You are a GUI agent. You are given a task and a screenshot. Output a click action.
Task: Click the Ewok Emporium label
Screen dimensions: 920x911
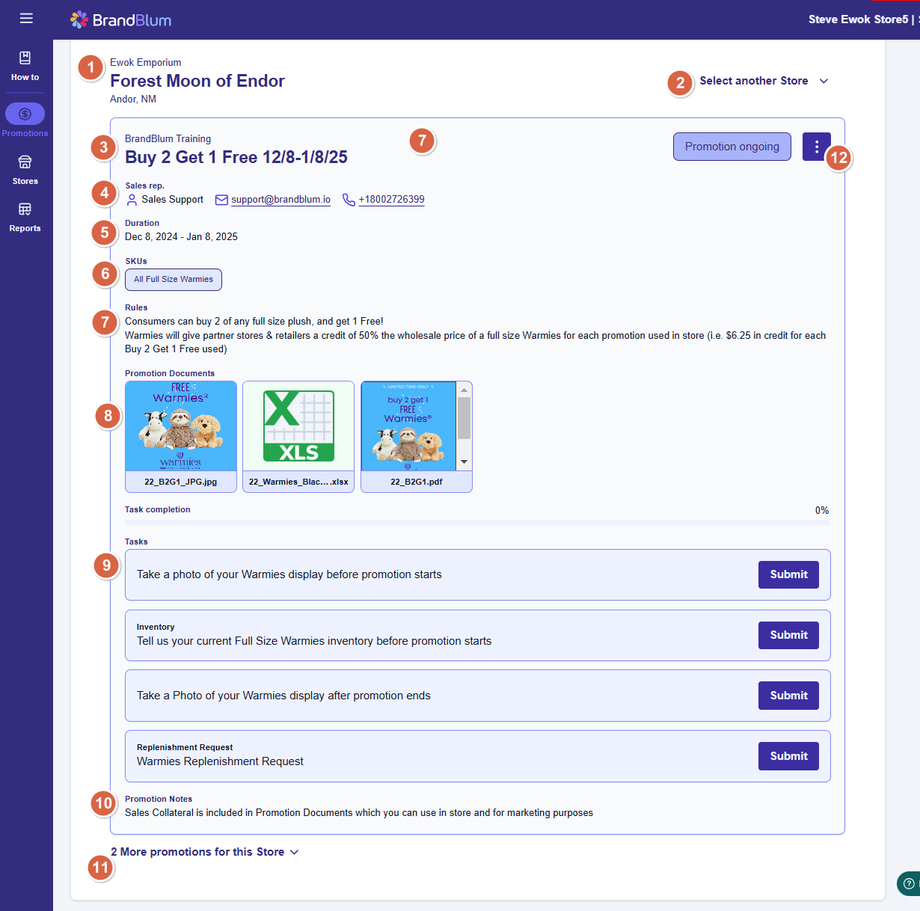pos(146,62)
